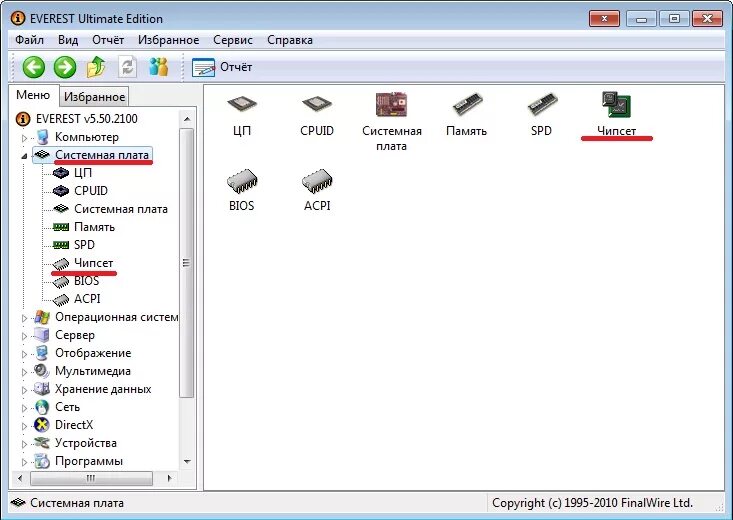Click the horizontal scrollbar right arrow

(x=169, y=478)
